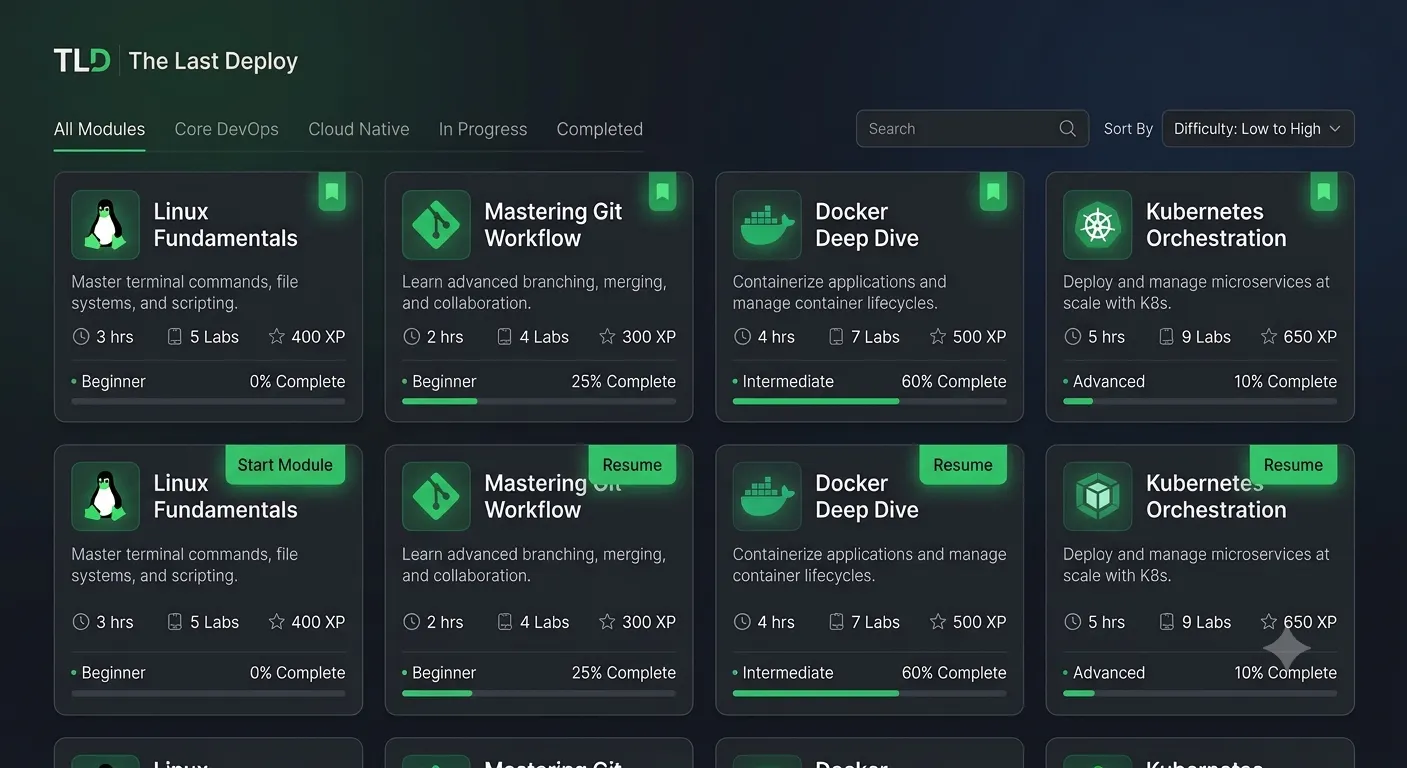This screenshot has width=1407, height=768.
Task: Click the whale icon on the Docker card with Resume
Action: coord(767,496)
